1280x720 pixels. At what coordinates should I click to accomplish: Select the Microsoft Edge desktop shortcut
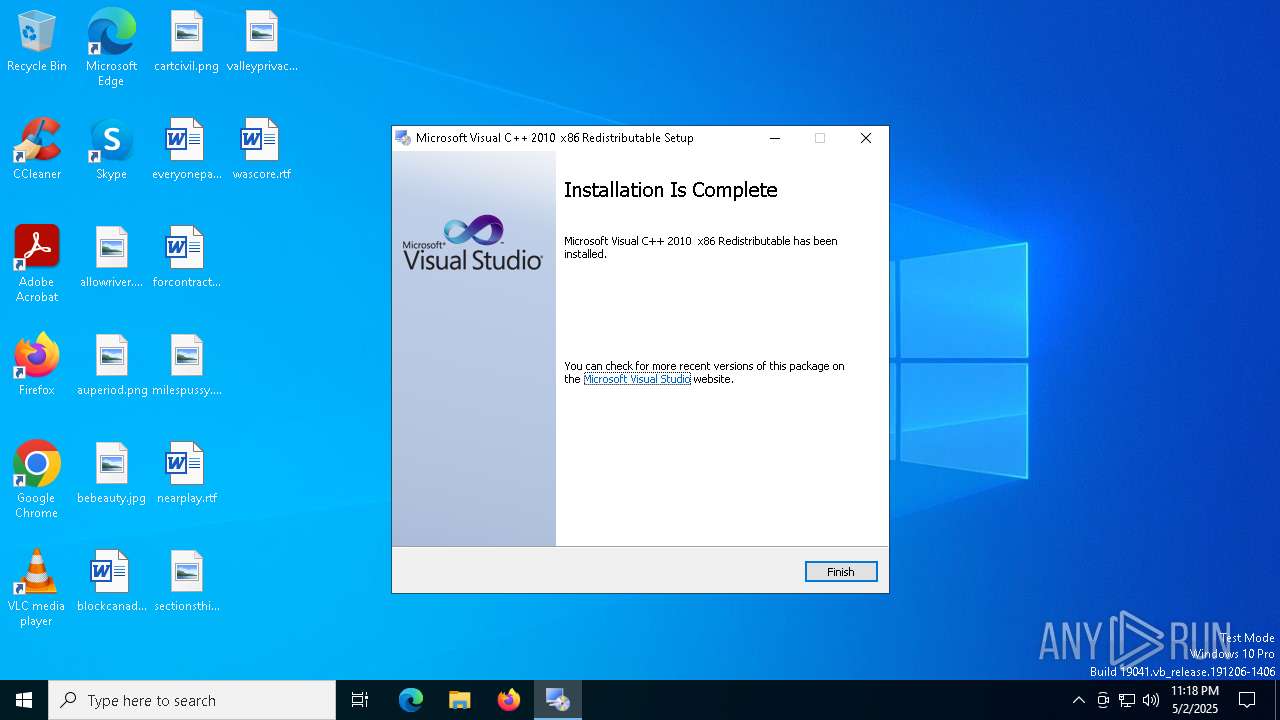pyautogui.click(x=111, y=48)
